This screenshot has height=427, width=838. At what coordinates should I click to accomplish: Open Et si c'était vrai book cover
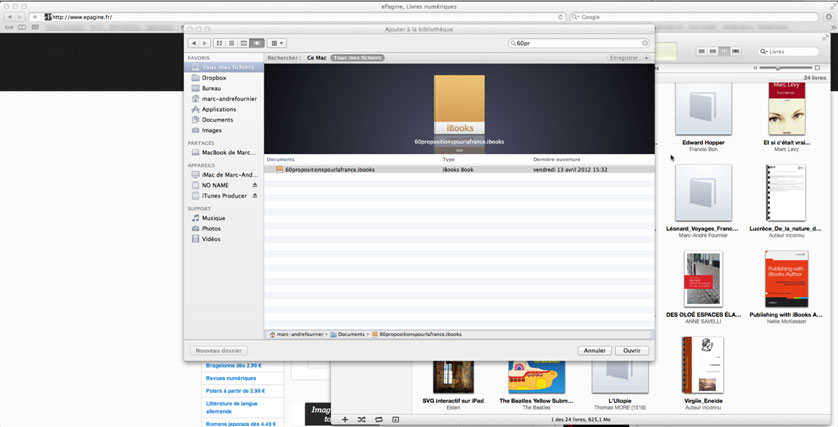point(786,109)
